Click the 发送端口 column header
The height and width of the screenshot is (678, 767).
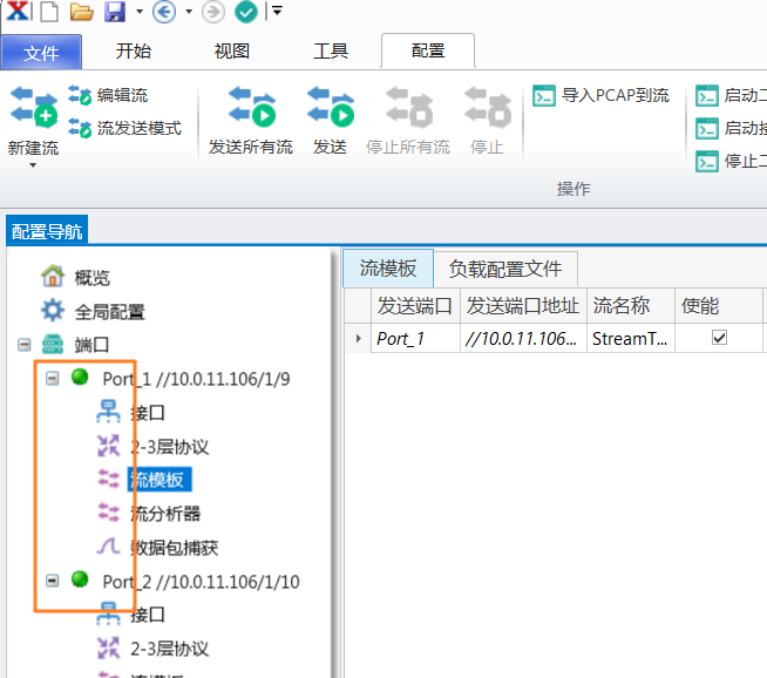(x=415, y=306)
